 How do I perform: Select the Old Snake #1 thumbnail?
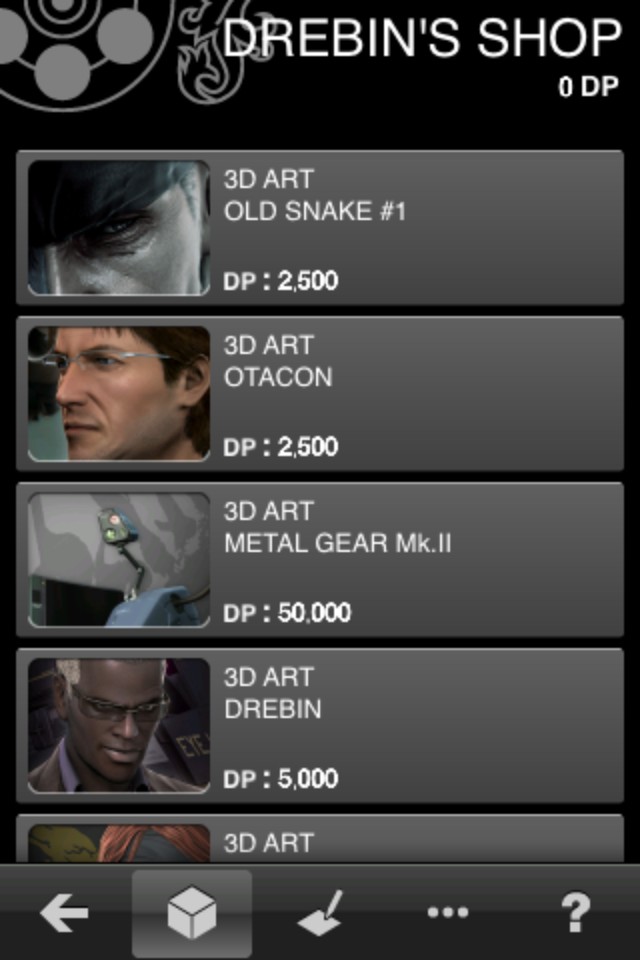(x=119, y=228)
